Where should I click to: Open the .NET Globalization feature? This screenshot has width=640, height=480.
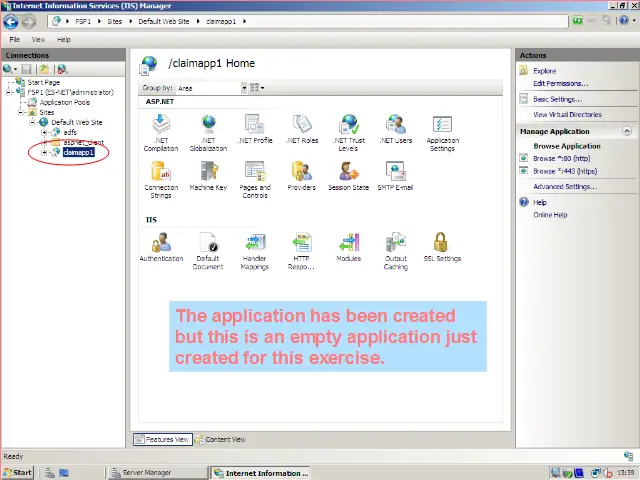click(208, 125)
